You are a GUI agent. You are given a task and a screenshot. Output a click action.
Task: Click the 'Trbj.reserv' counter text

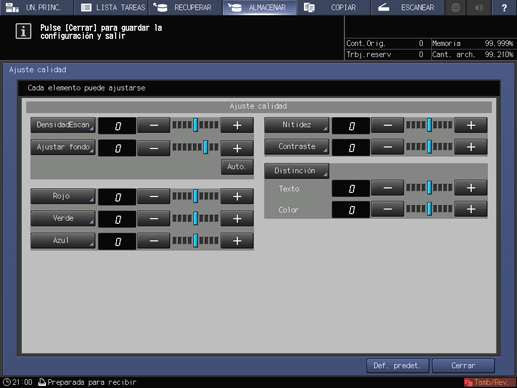pos(369,55)
